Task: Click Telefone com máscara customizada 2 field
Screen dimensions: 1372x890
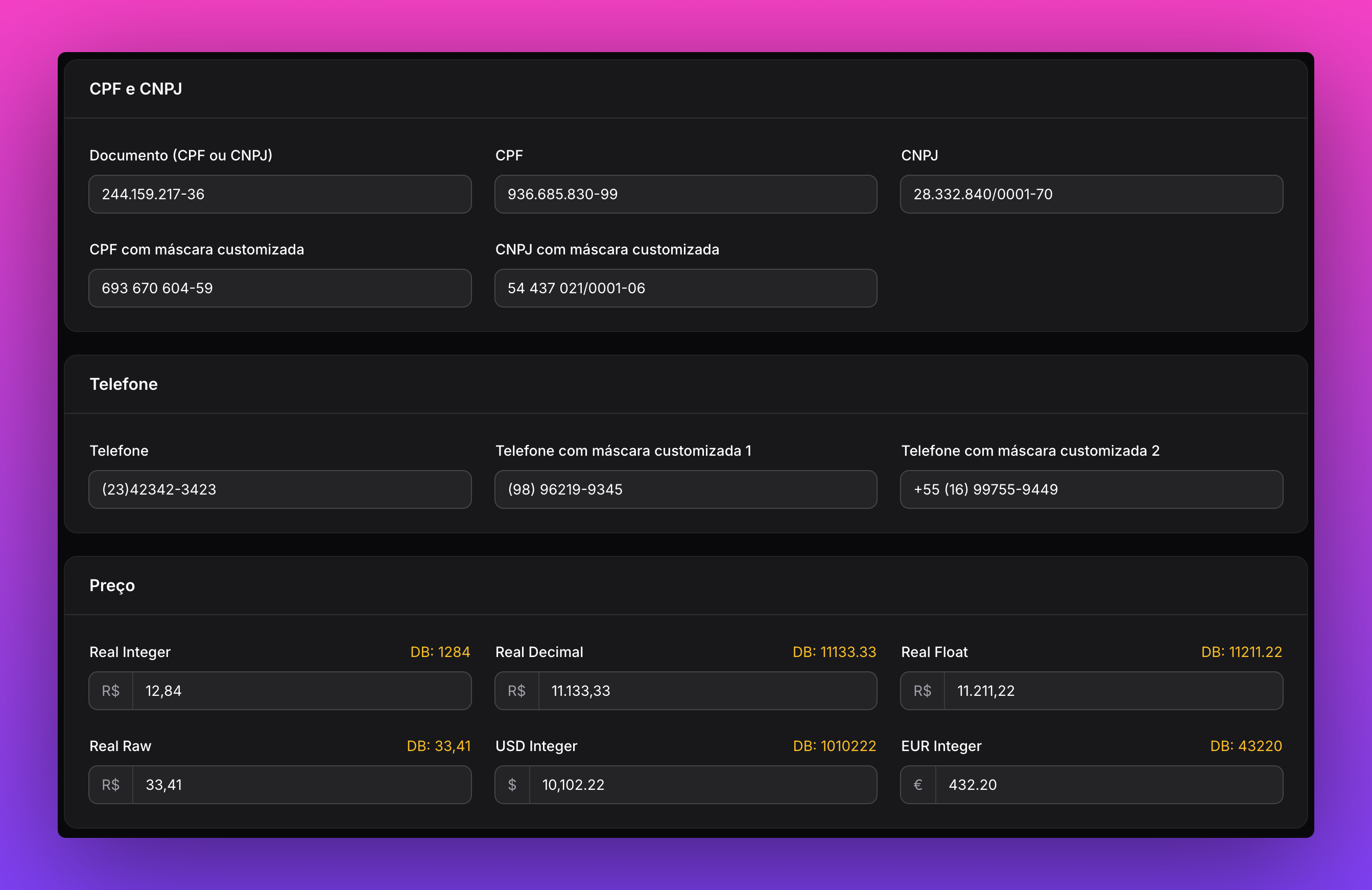Action: coord(1091,489)
